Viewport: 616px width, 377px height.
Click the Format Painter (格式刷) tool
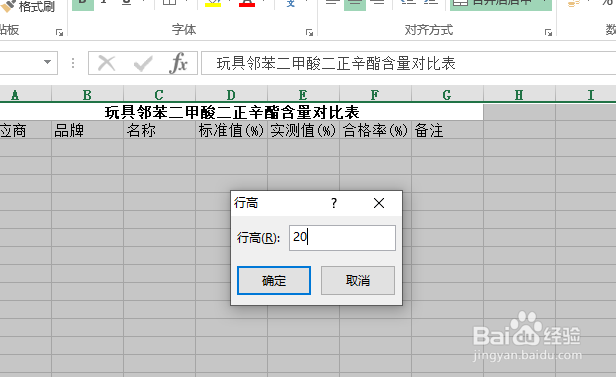tap(28, 6)
